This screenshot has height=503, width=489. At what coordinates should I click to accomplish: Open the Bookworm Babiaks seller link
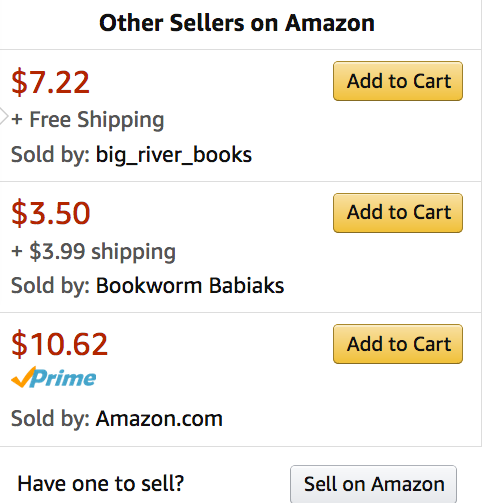click(x=190, y=286)
